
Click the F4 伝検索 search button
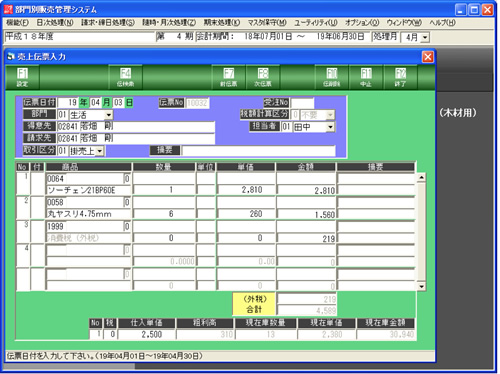point(125,77)
